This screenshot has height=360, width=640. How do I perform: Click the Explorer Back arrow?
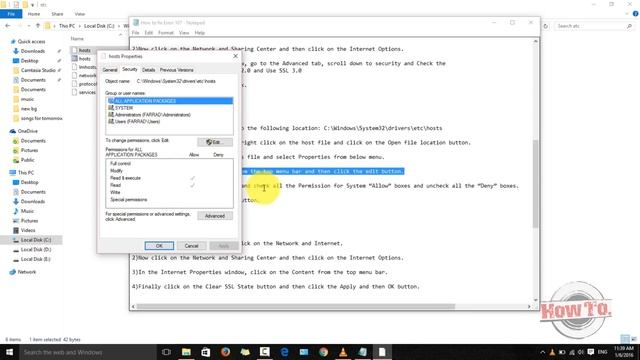click(8, 26)
